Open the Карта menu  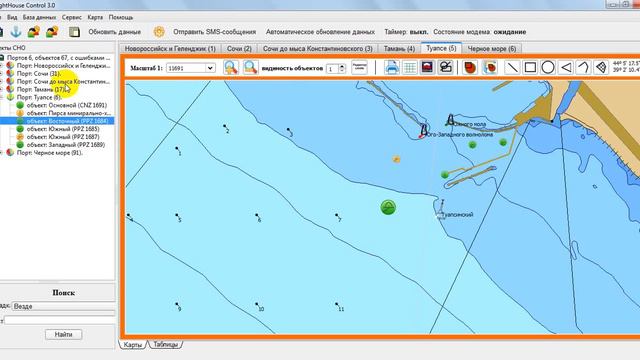(95, 17)
